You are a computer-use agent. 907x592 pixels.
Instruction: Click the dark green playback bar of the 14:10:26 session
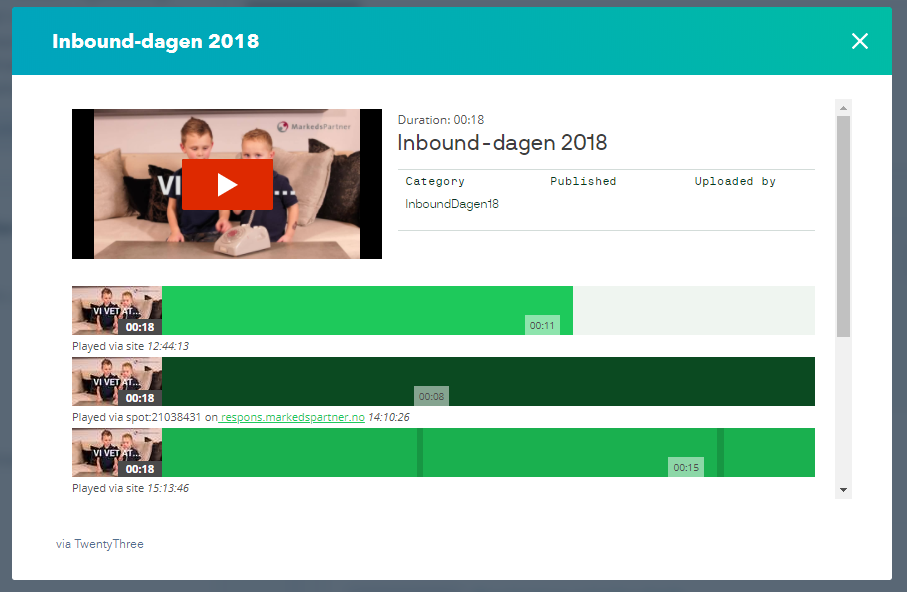(488, 382)
